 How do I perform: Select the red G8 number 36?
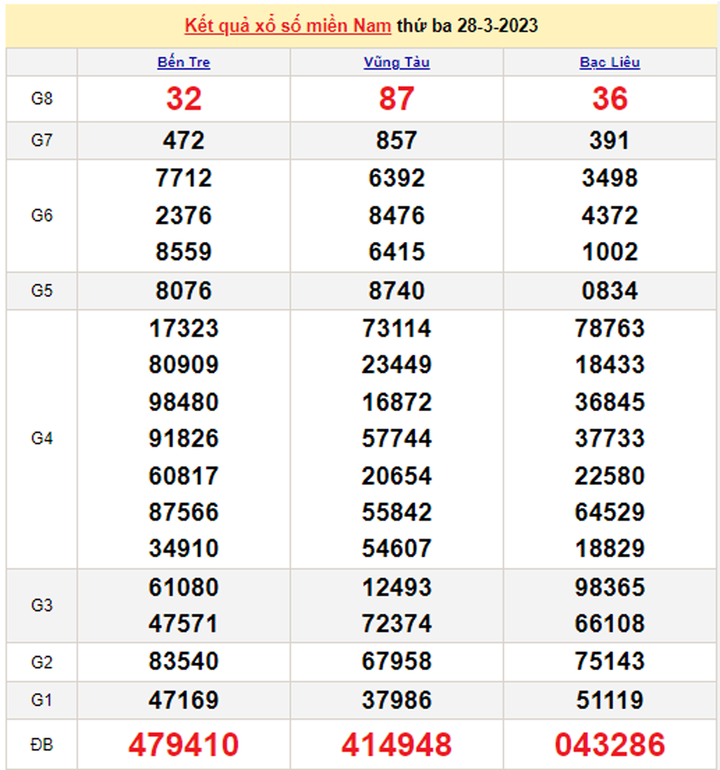click(610, 98)
